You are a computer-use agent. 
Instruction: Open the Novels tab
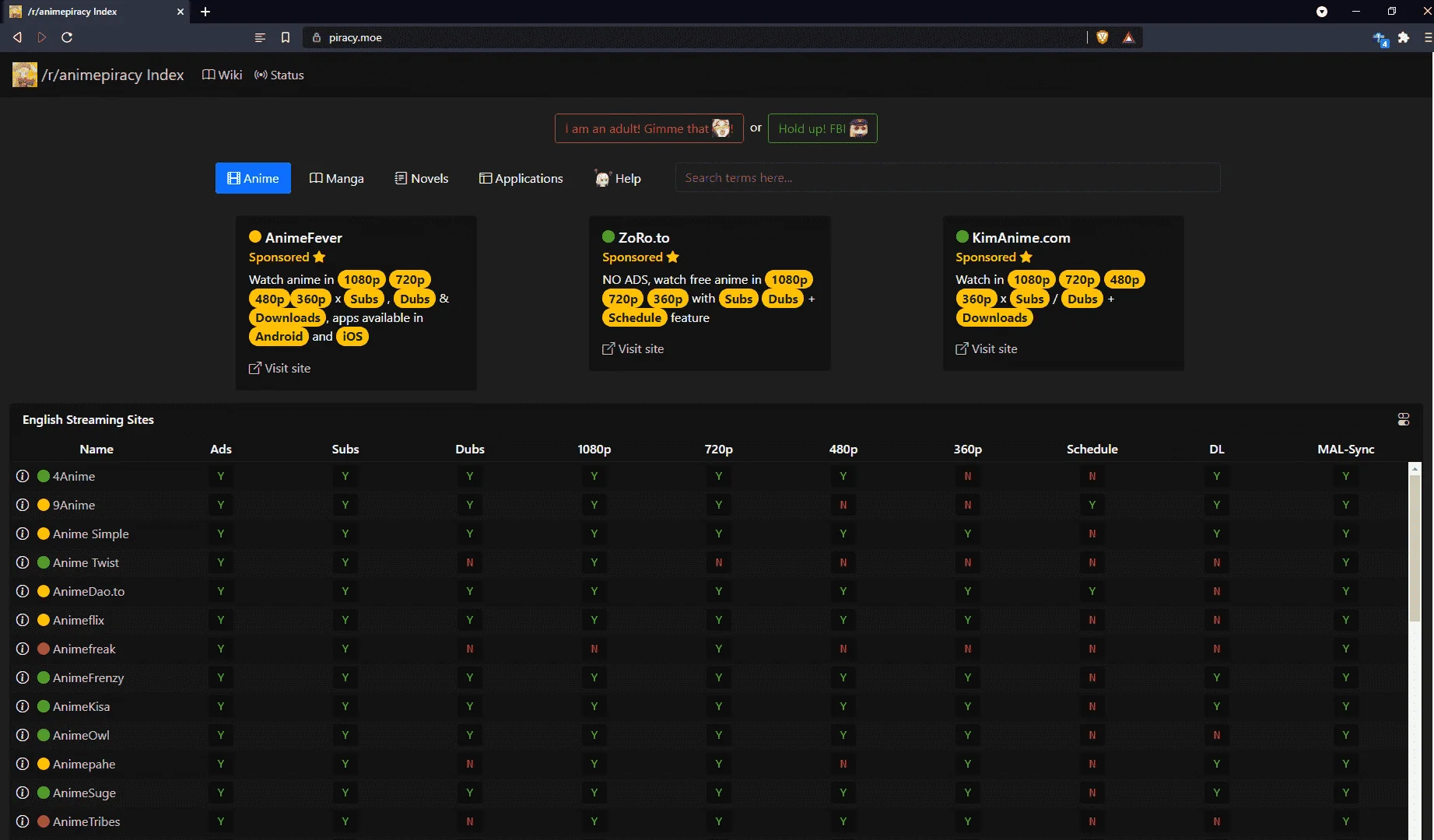click(x=421, y=178)
